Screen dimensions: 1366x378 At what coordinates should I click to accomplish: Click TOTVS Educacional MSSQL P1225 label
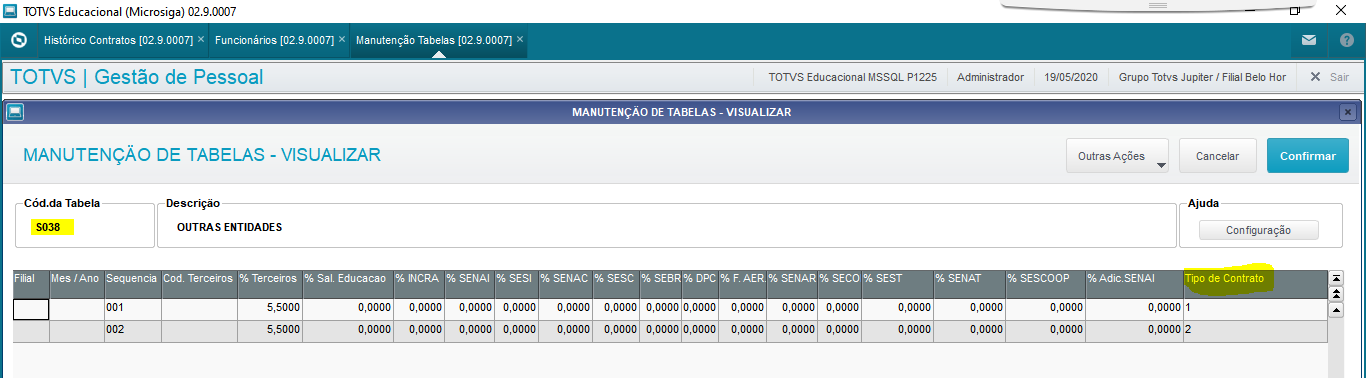coord(852,77)
